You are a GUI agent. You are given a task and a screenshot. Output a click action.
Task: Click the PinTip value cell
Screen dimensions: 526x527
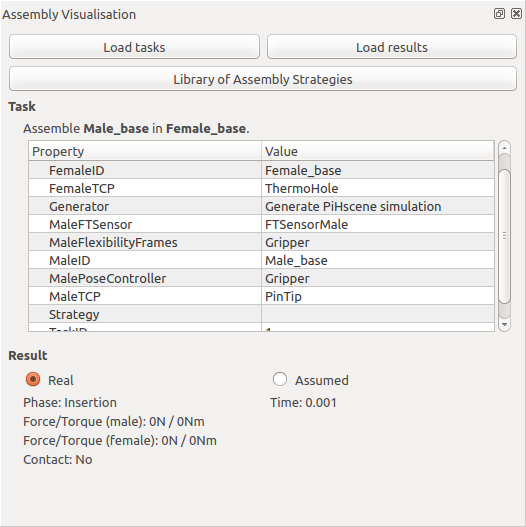click(378, 296)
